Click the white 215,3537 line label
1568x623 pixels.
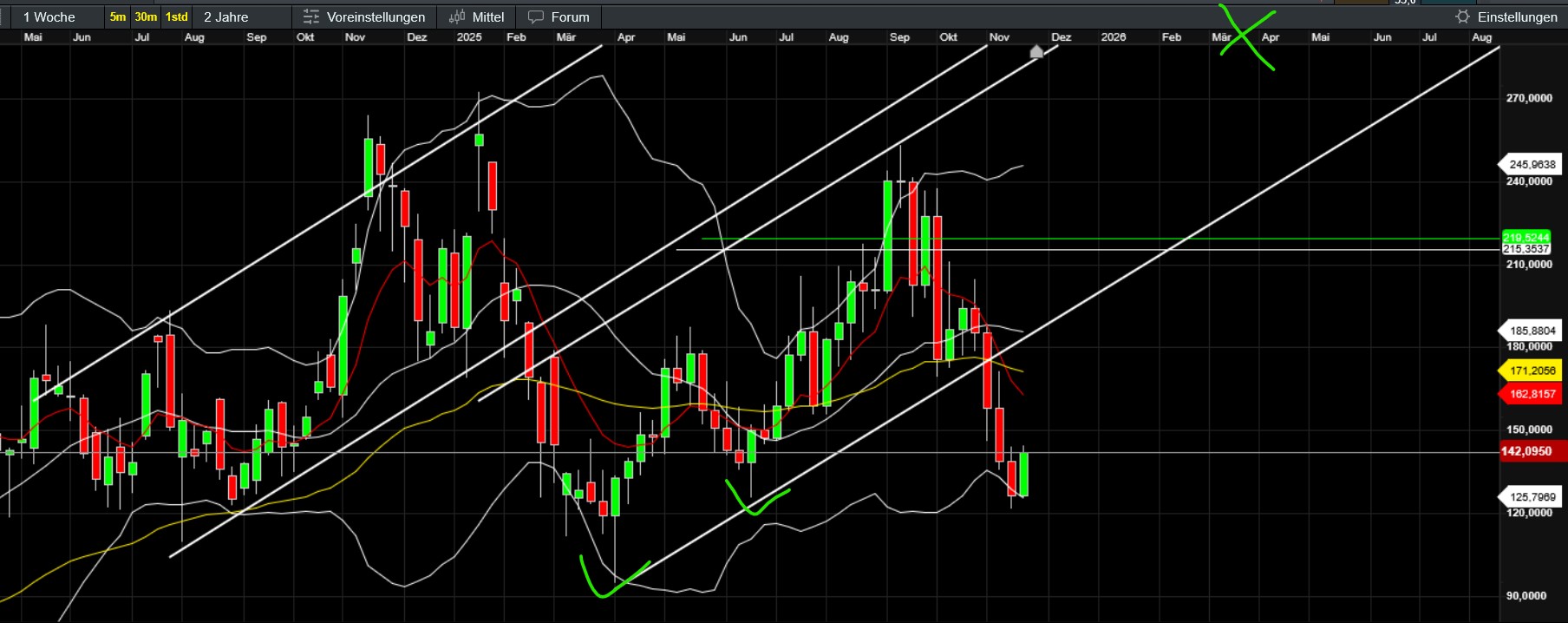coord(1526,249)
